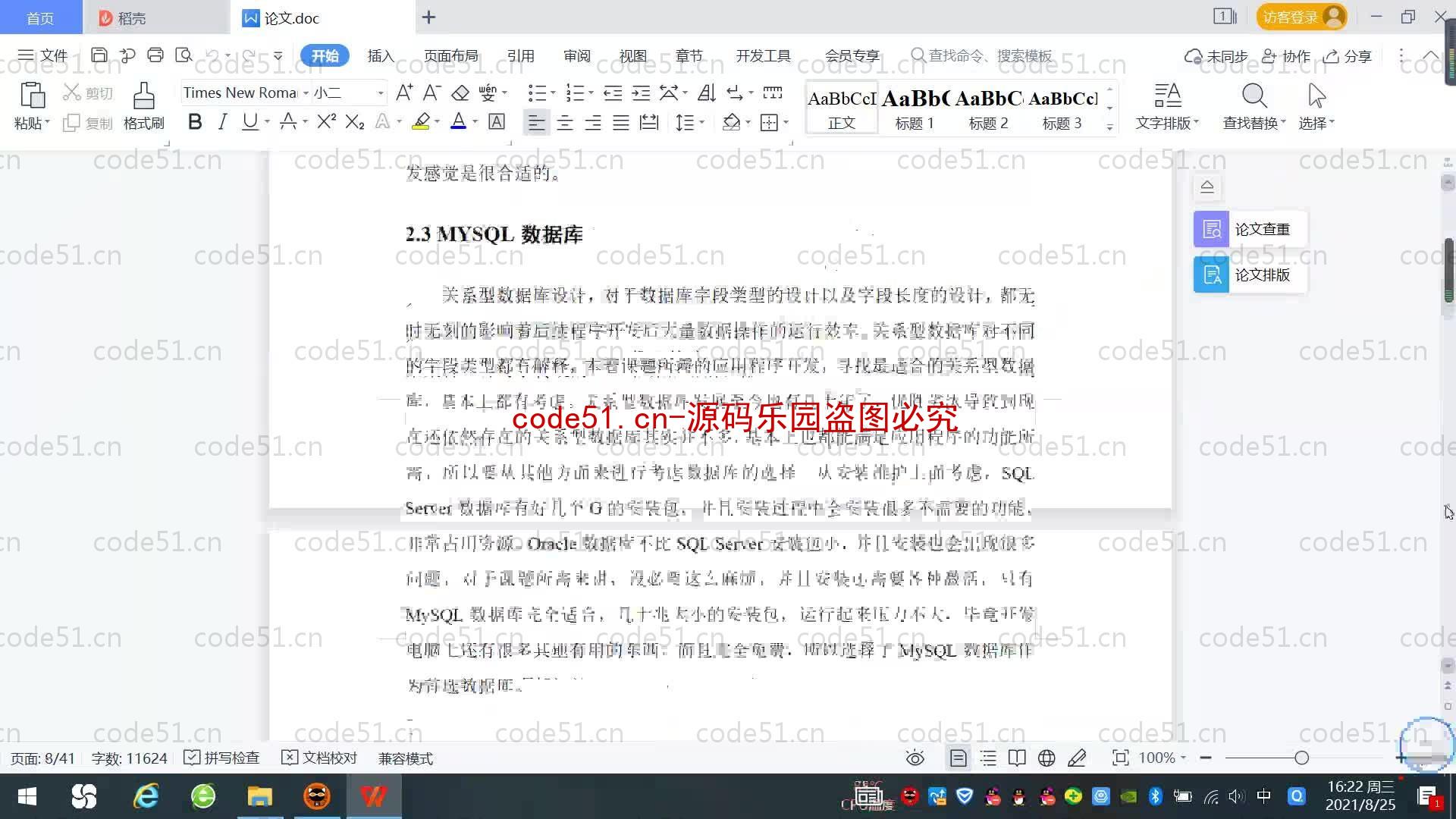
Task: Open the Font name dropdown
Action: [x=306, y=93]
